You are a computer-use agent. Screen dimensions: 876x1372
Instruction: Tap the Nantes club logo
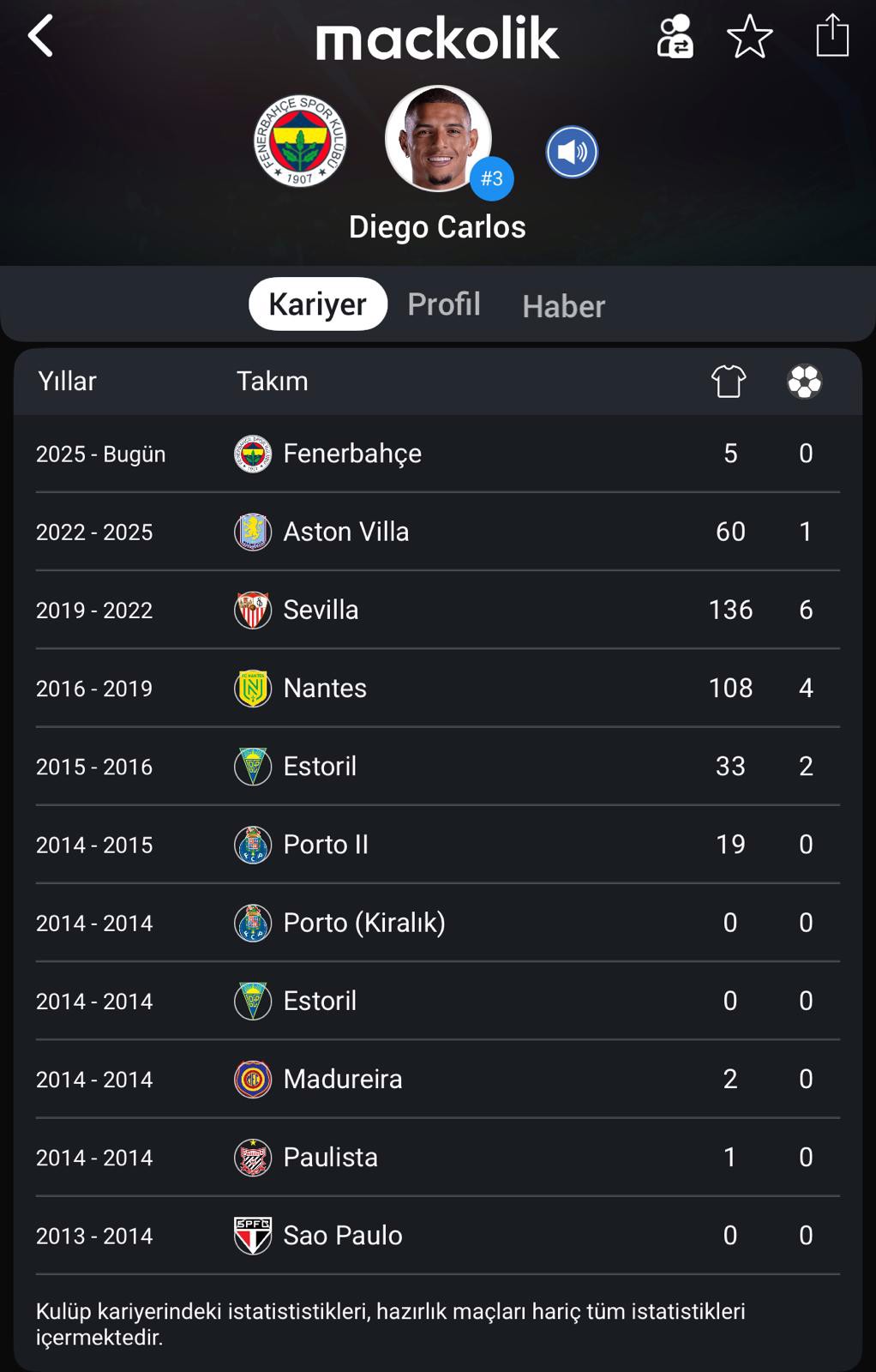pos(253,688)
